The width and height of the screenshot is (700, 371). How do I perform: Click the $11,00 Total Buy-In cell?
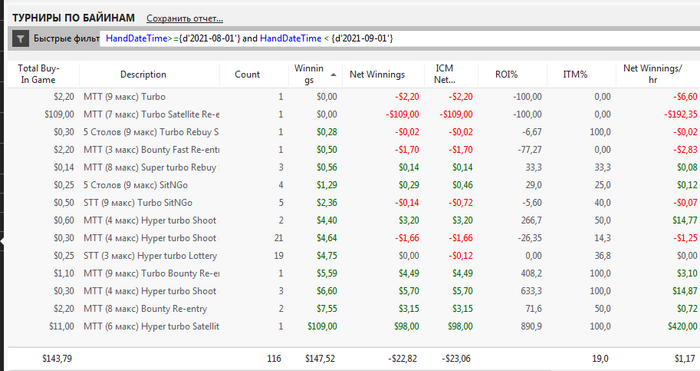click(x=62, y=326)
